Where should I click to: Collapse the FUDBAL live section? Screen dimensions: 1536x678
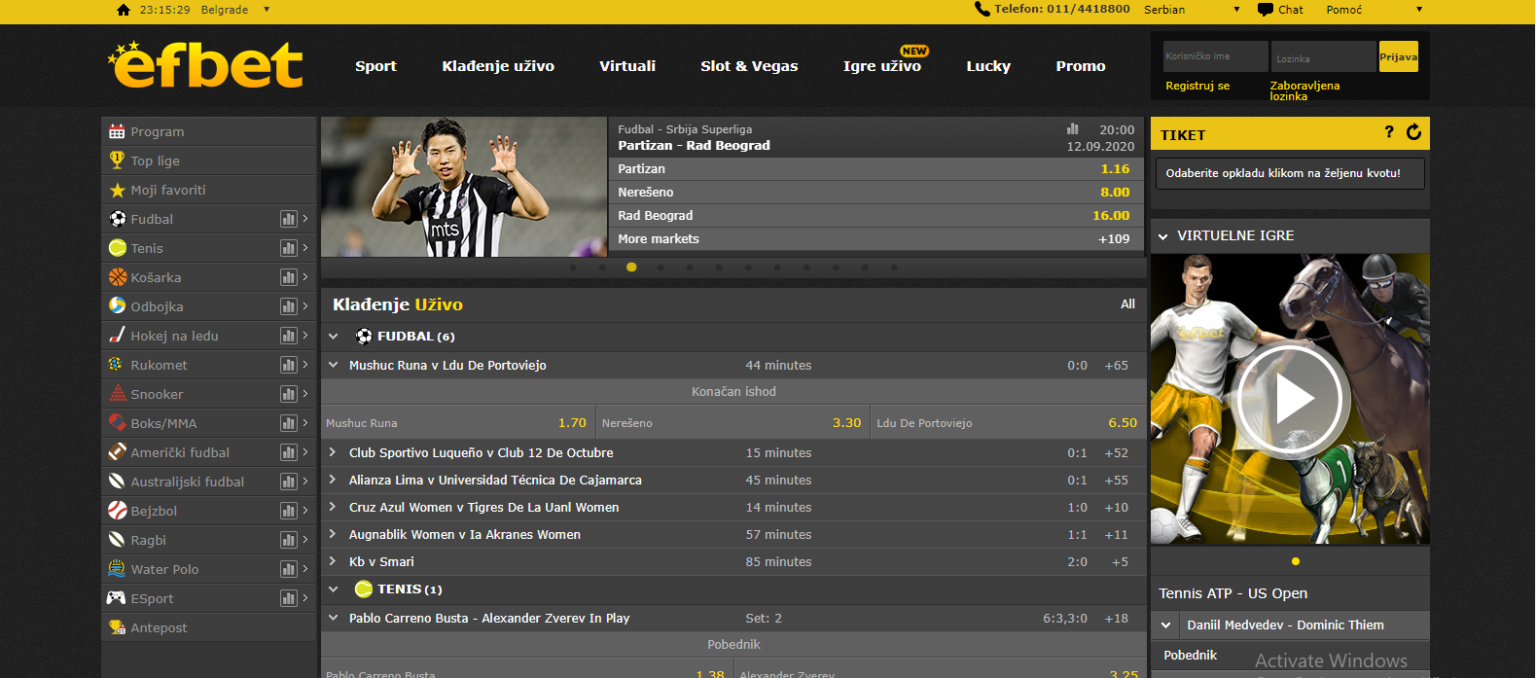334,337
